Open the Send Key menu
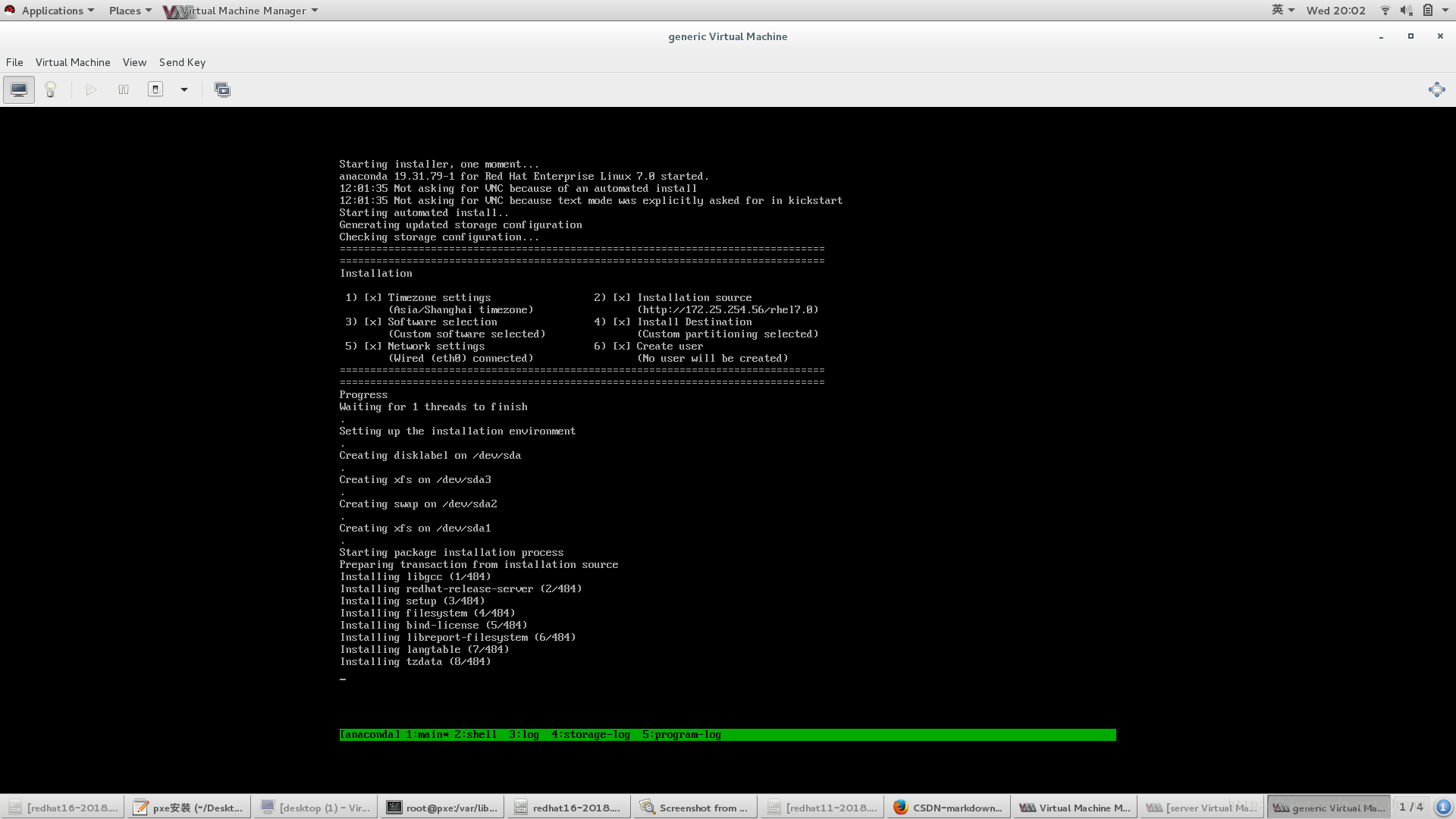Image resolution: width=1456 pixels, height=819 pixels. [x=182, y=62]
